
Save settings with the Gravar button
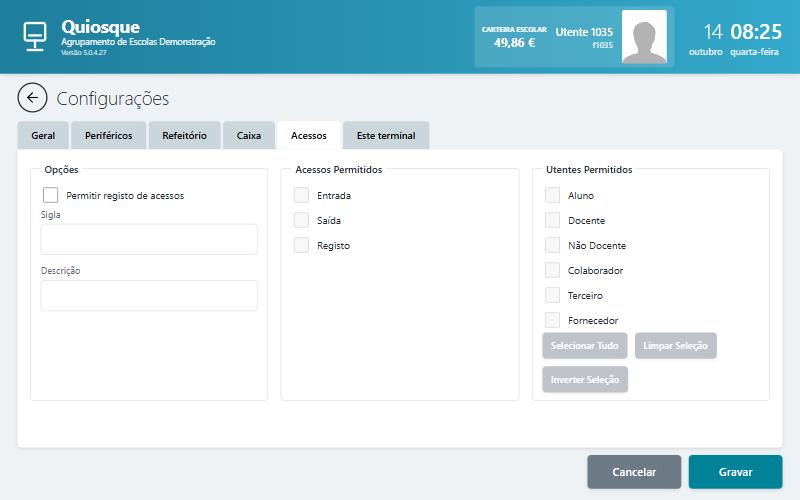point(735,472)
